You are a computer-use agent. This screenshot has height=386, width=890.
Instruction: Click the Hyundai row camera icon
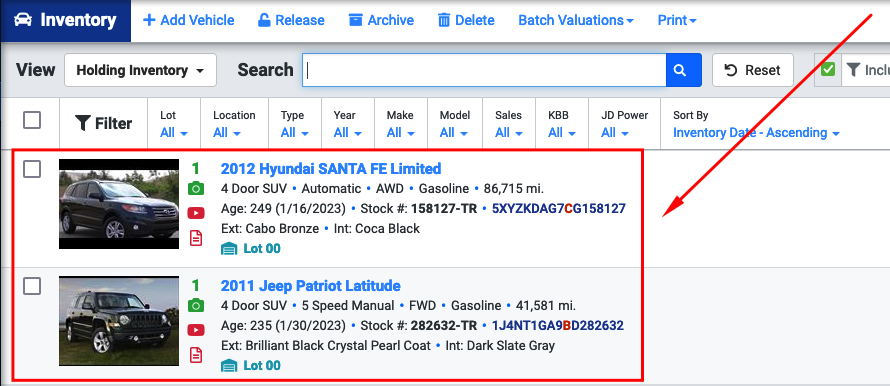(196, 188)
